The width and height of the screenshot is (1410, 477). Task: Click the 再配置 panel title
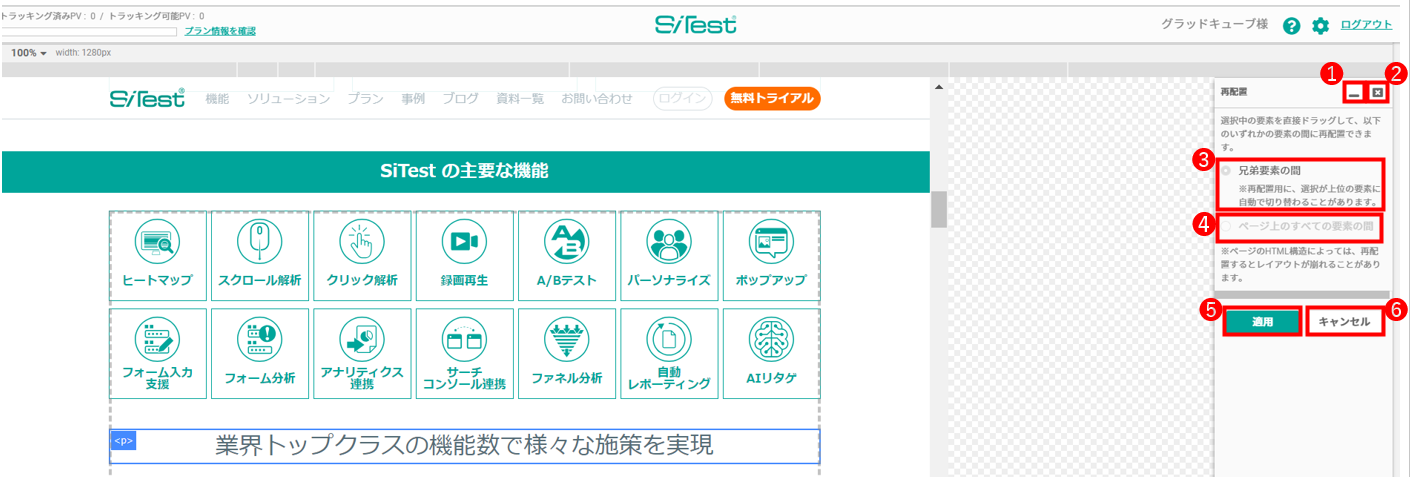[x=1233, y=91]
